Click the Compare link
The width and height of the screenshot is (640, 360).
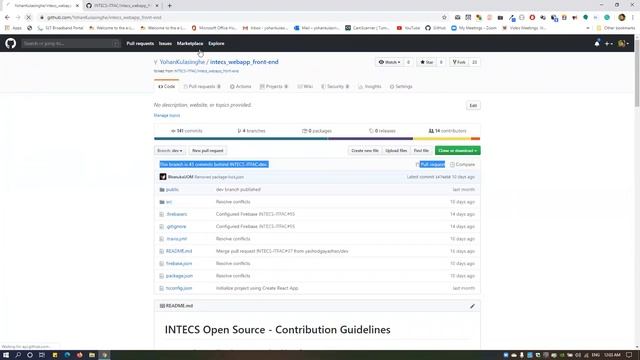point(462,164)
